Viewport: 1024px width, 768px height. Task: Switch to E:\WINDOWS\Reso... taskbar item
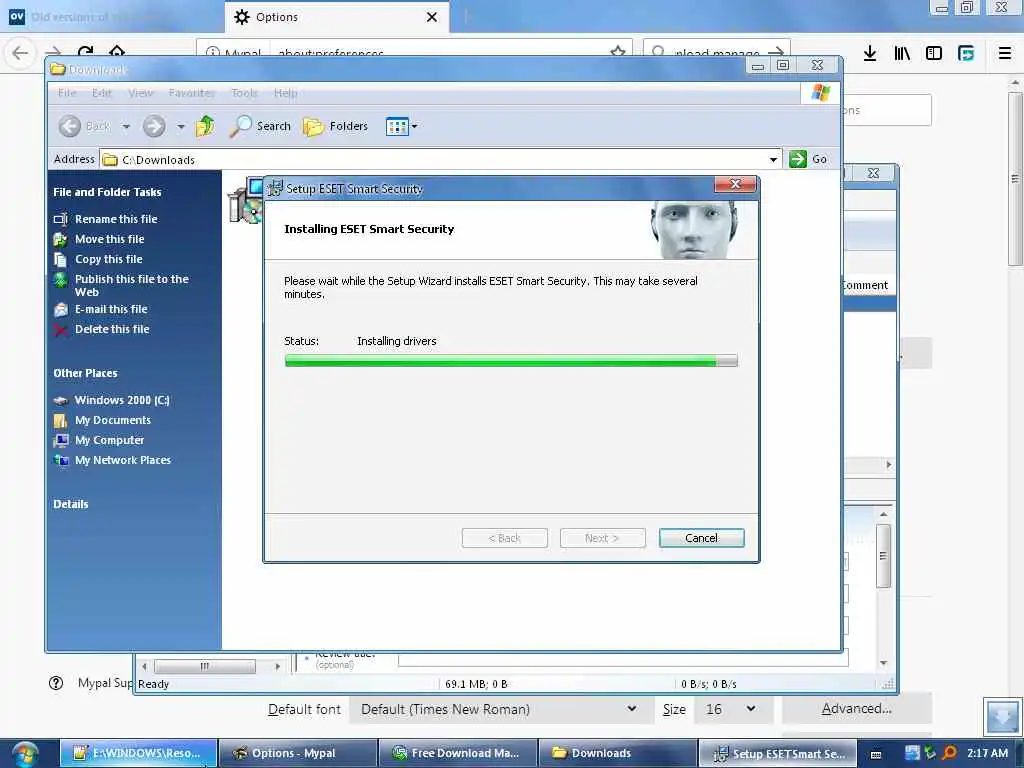(x=138, y=753)
